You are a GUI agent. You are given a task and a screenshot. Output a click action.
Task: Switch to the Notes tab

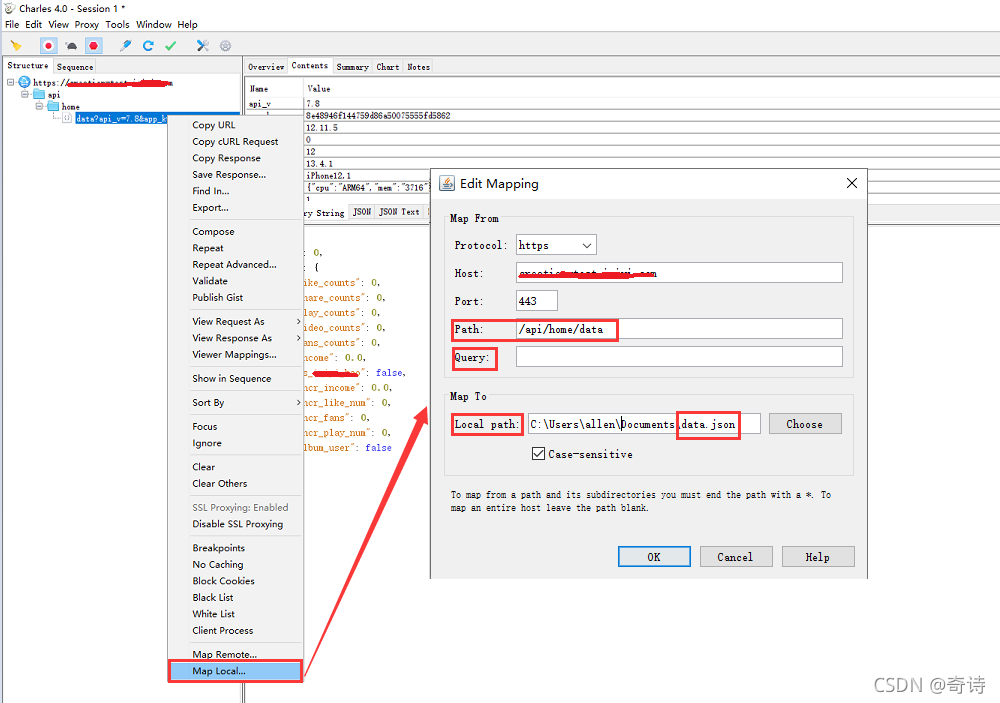pos(418,66)
